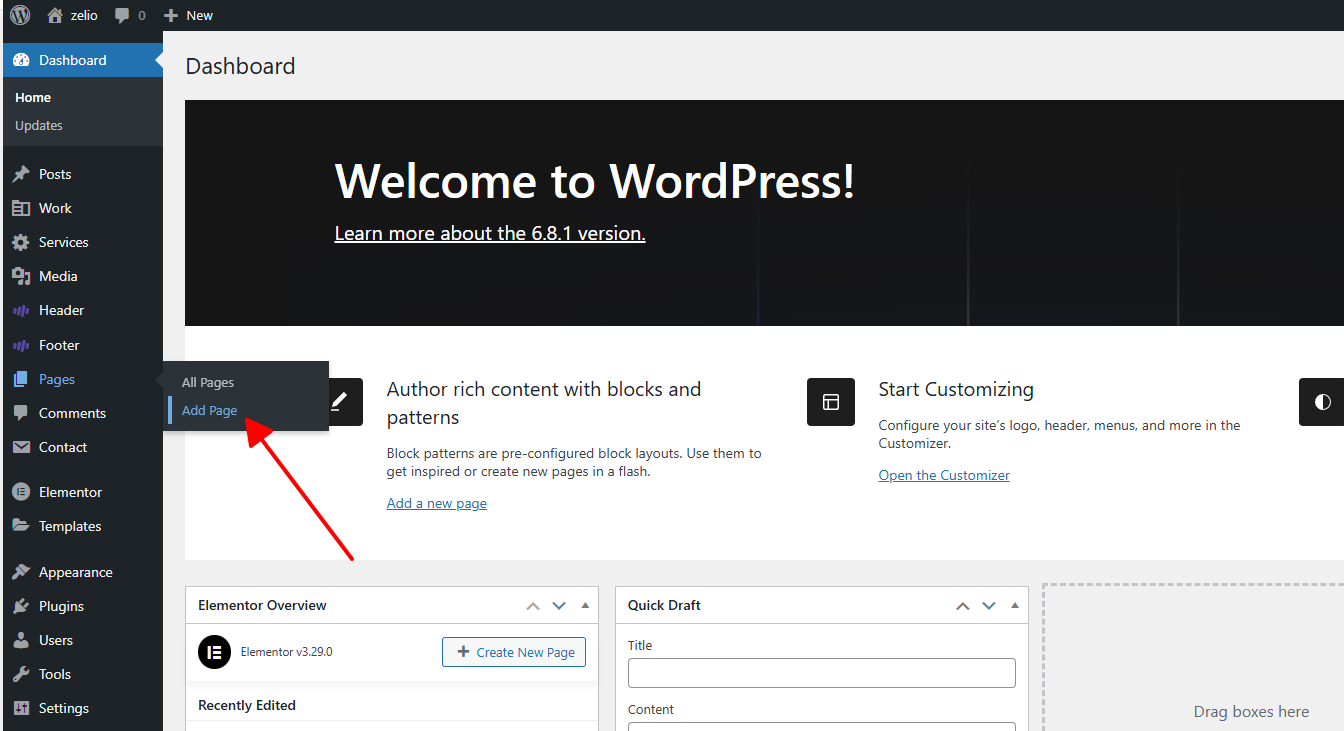The height and width of the screenshot is (731, 1344).
Task: Click the Settings sliders icon
Action: [21, 708]
